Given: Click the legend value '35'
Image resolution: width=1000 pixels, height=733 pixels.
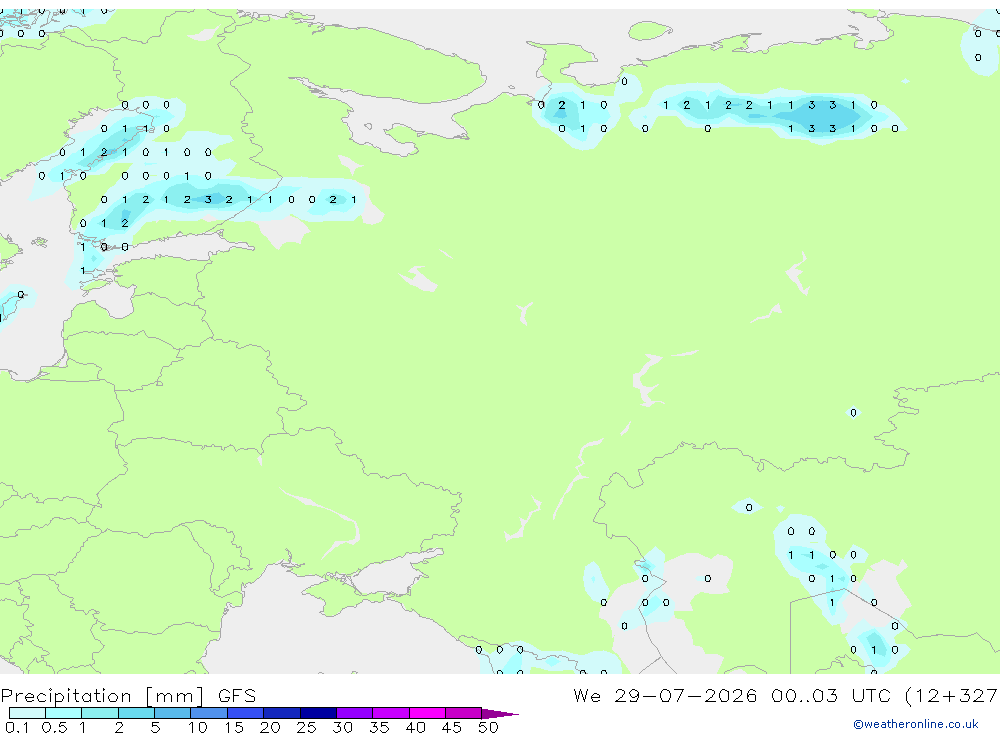Looking at the screenshot, I should (x=379, y=727).
